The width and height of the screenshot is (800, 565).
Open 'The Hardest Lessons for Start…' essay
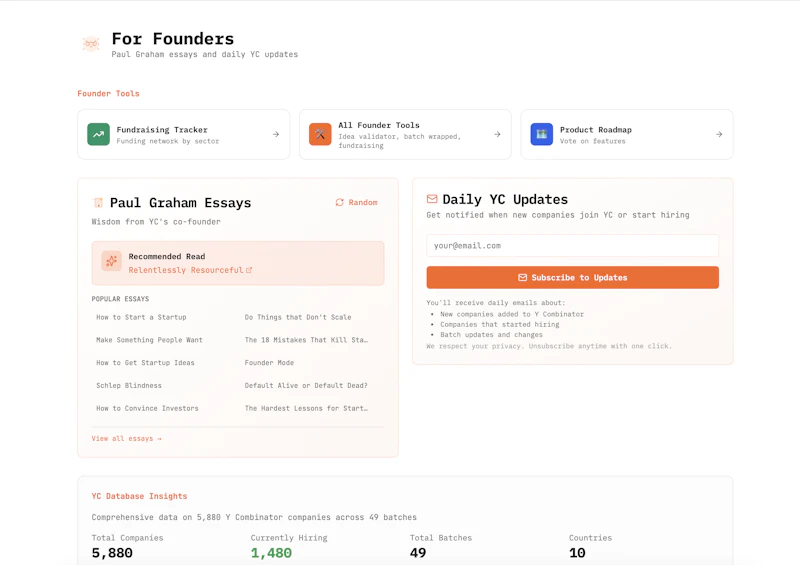[x=306, y=408]
